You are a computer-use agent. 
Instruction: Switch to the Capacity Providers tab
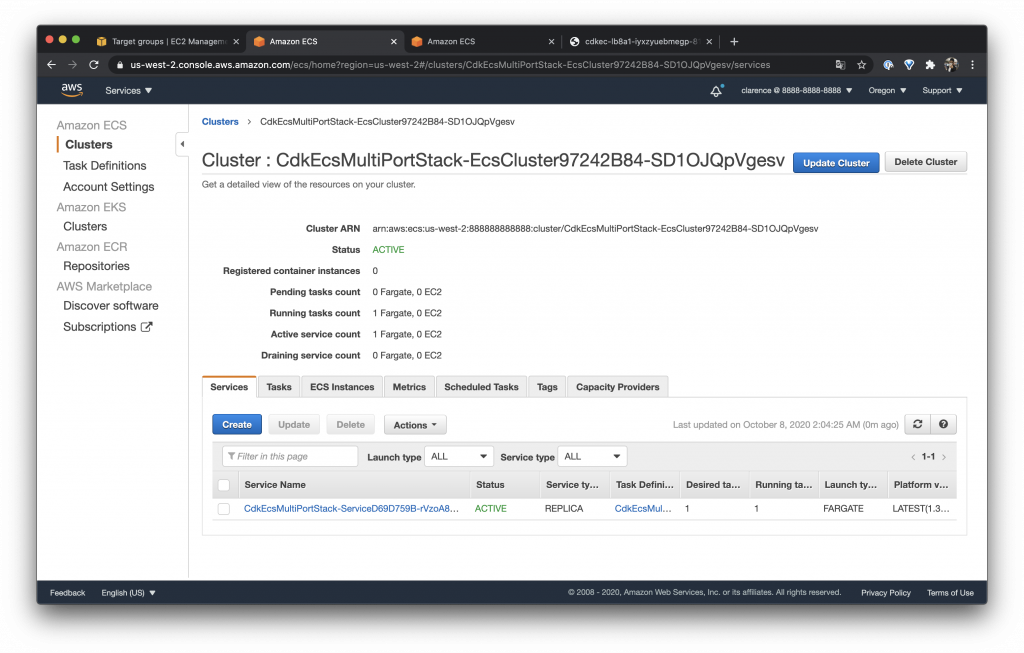point(618,387)
